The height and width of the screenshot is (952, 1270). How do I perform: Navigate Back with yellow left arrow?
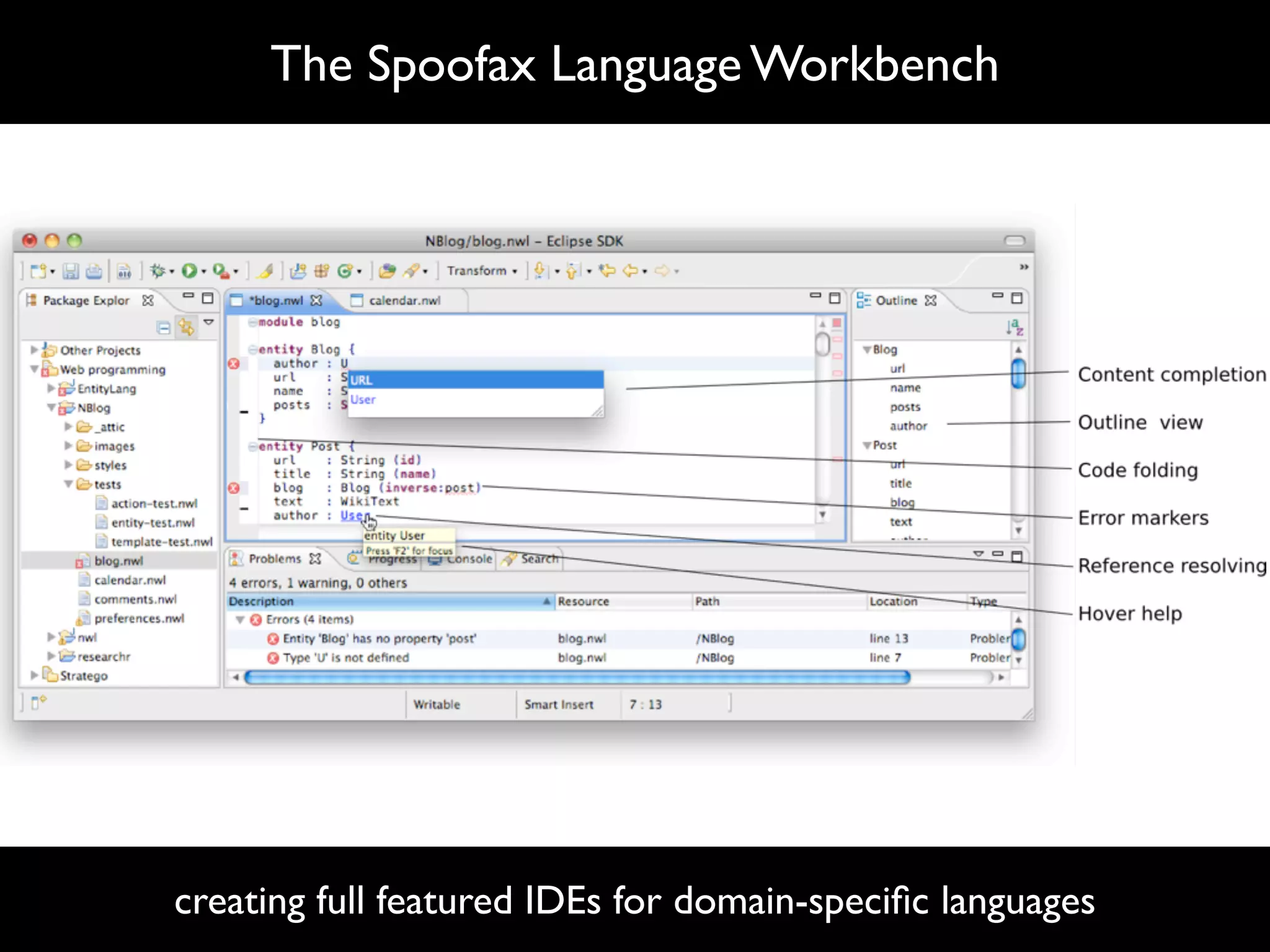[631, 271]
